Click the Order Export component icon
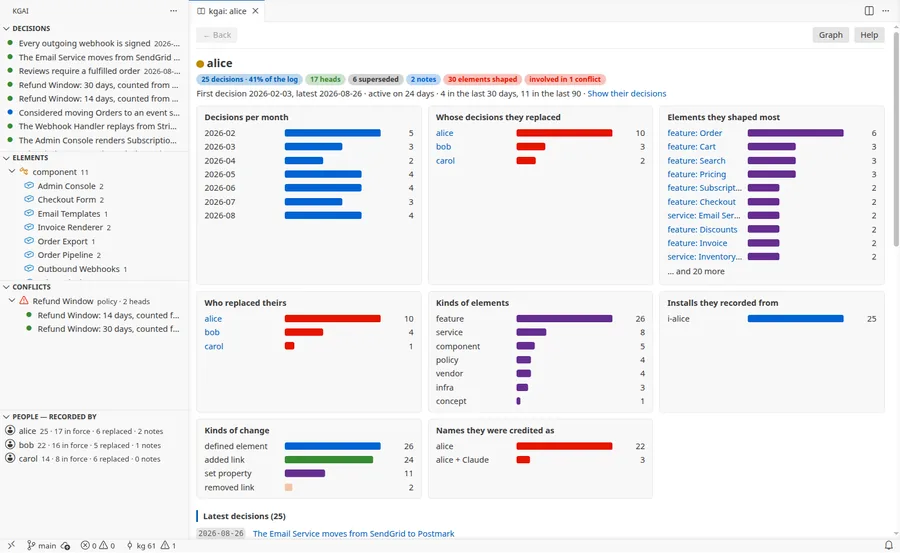Image resolution: width=900 pixels, height=553 pixels. click(x=29, y=241)
